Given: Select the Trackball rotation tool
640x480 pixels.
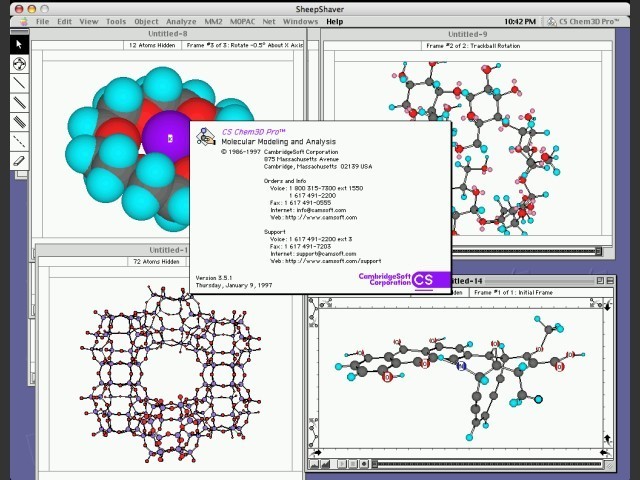Looking at the screenshot, I should (19, 64).
